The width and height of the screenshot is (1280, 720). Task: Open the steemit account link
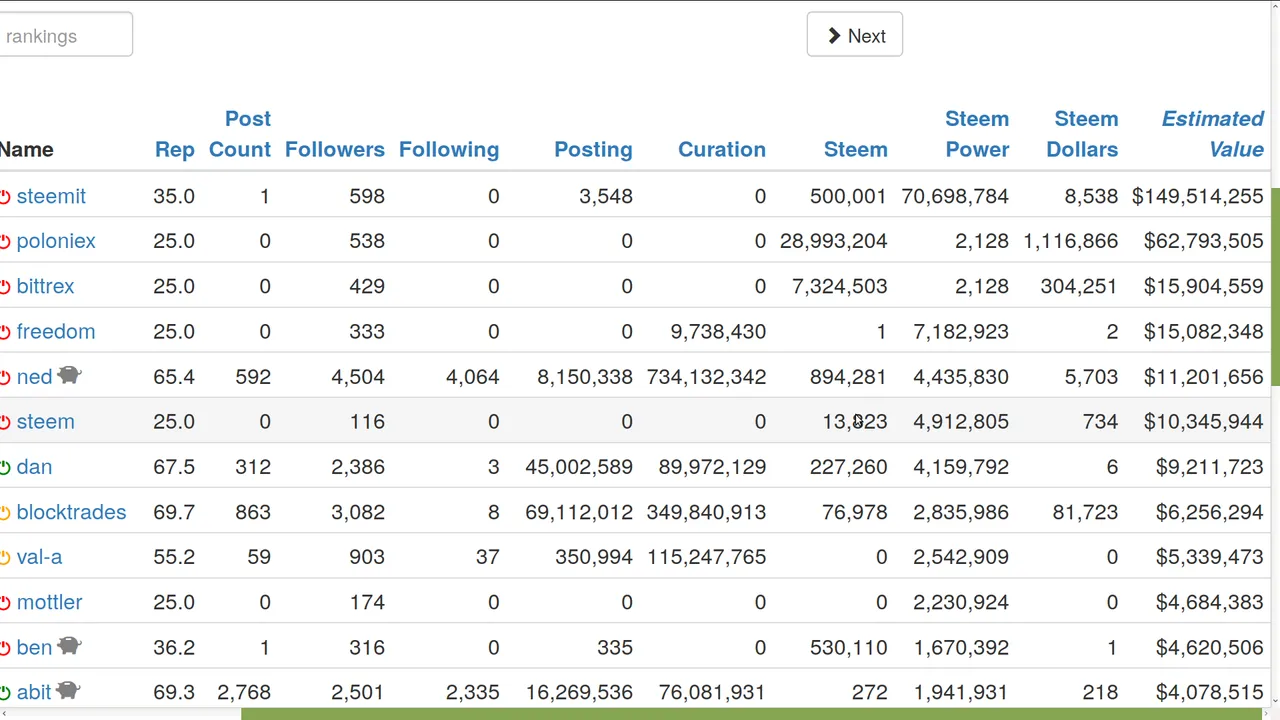pos(51,196)
